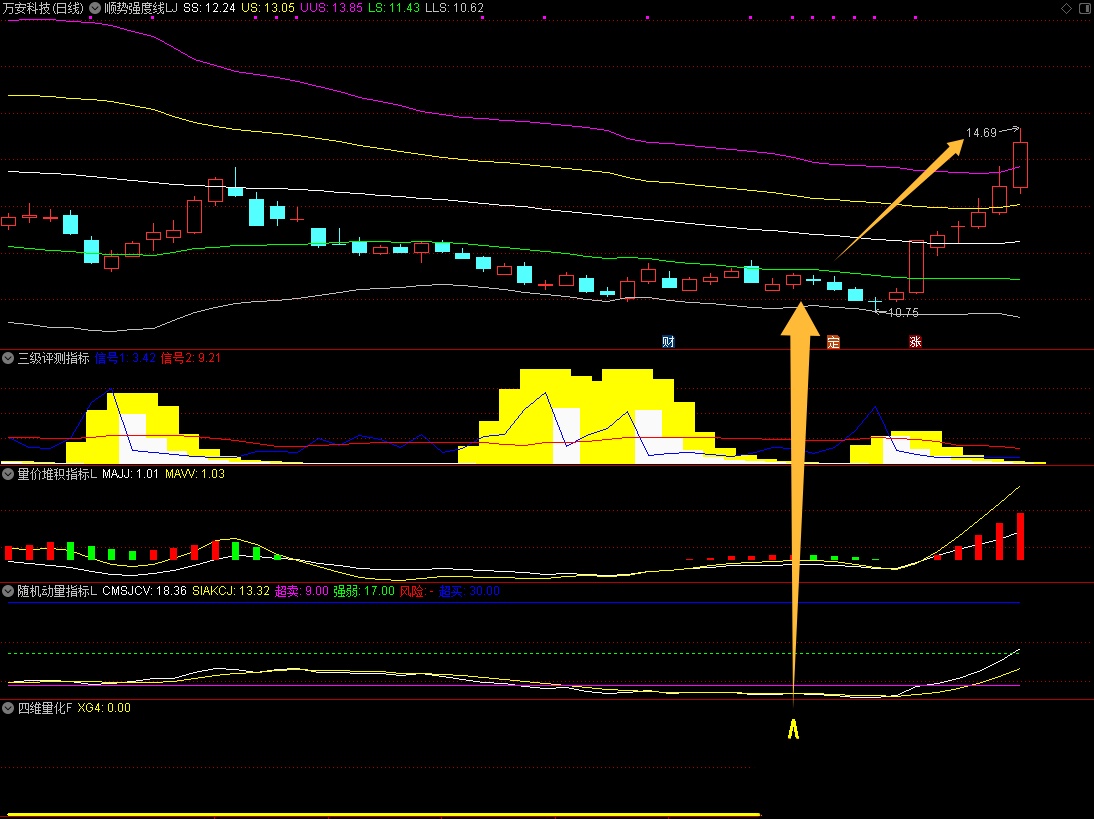Select the 量价堆积指标L indicator label
The image size is (1094, 819).
(57, 474)
